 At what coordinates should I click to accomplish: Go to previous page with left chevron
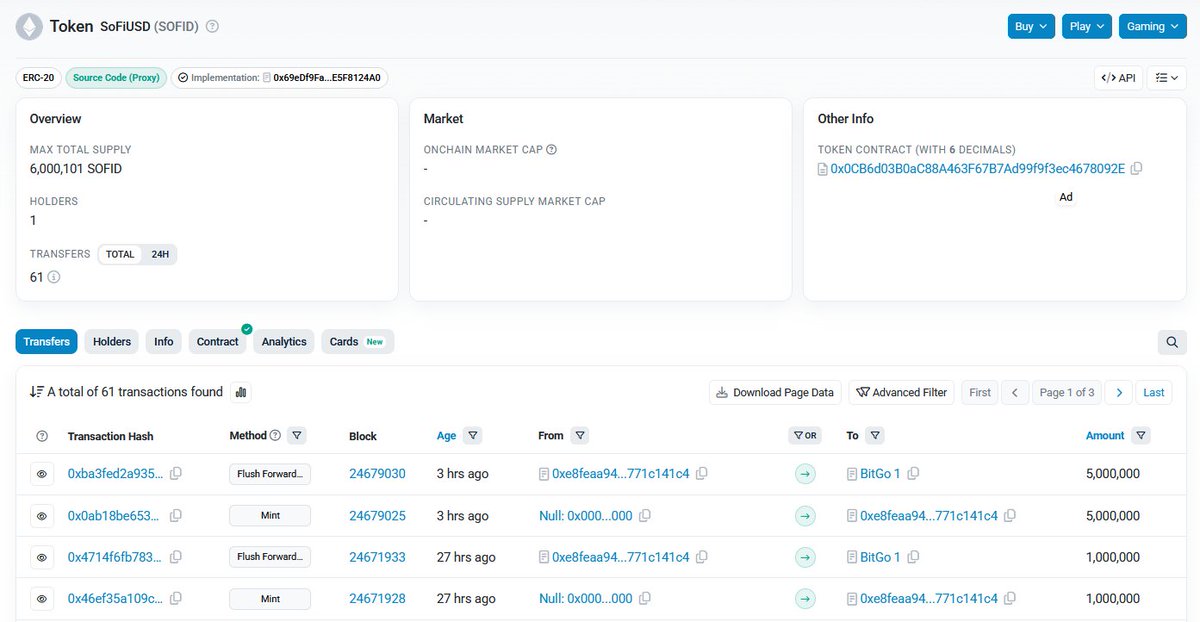1015,393
